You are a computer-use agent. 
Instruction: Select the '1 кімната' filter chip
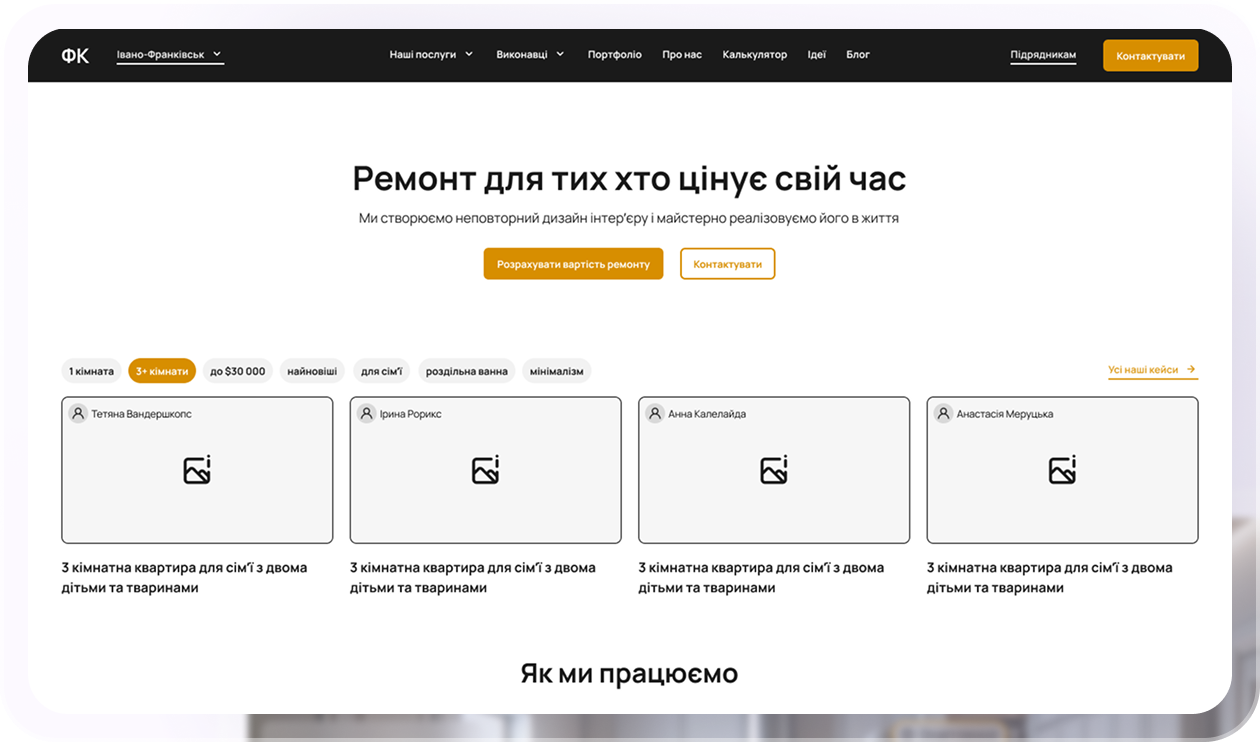click(x=92, y=371)
